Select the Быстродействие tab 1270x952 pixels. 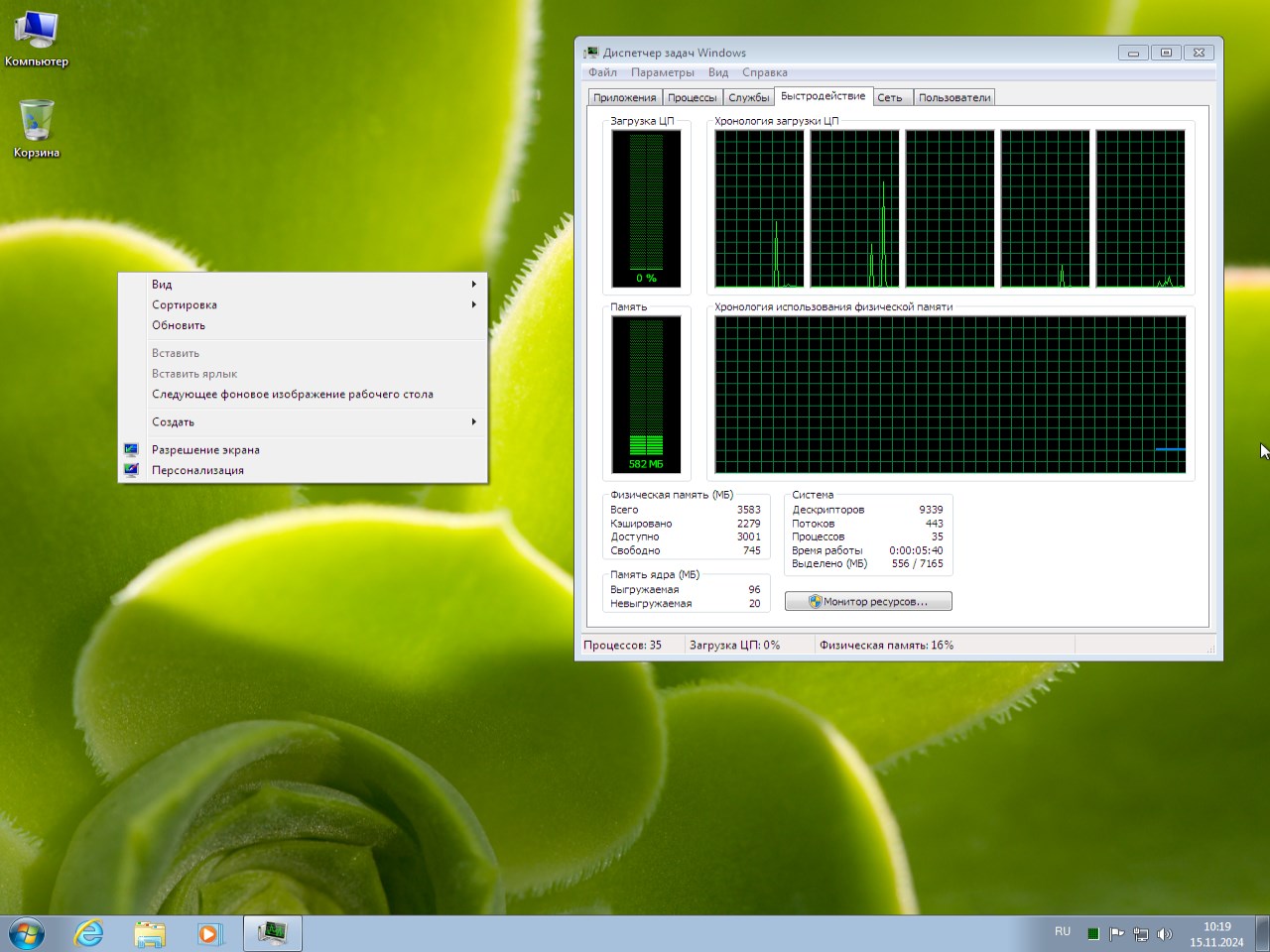tap(823, 96)
